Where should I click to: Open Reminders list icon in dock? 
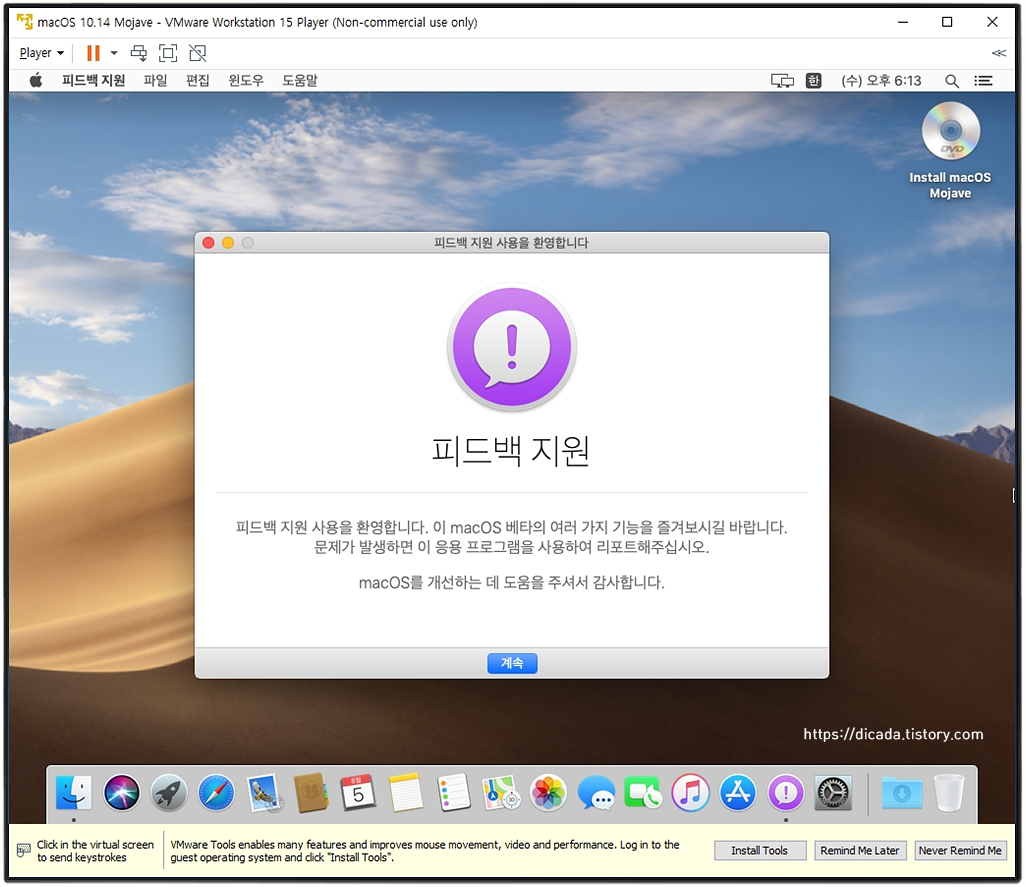[453, 793]
